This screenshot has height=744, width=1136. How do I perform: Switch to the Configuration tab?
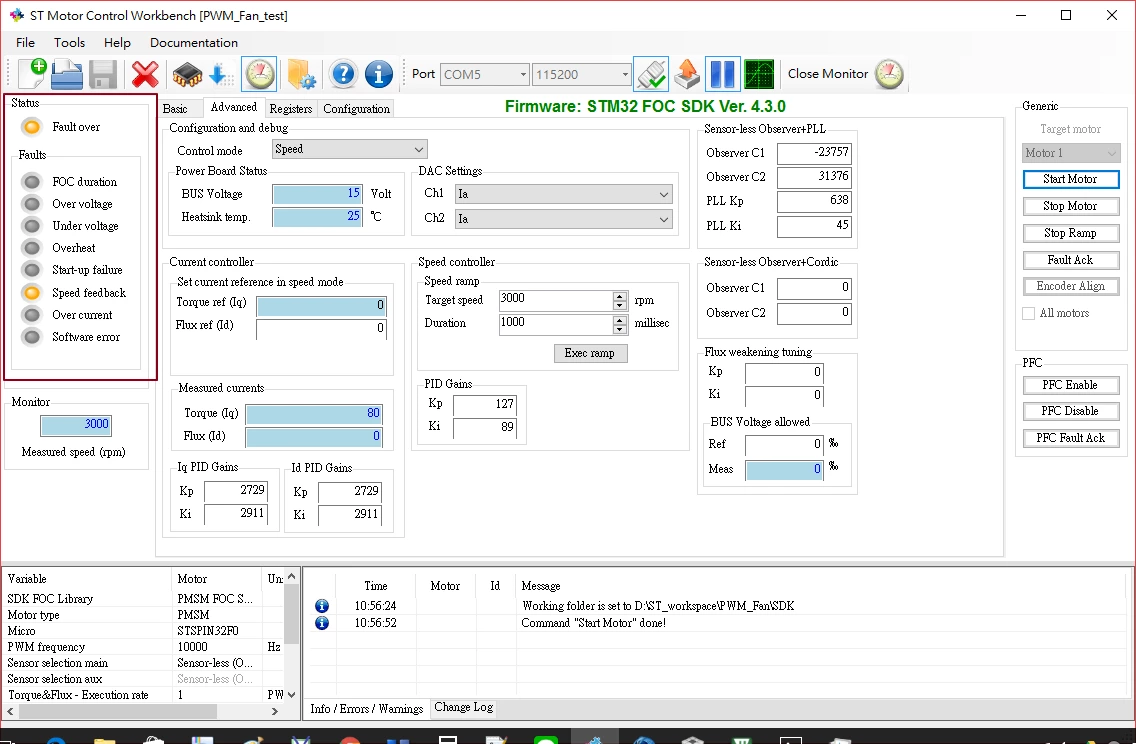(x=356, y=109)
